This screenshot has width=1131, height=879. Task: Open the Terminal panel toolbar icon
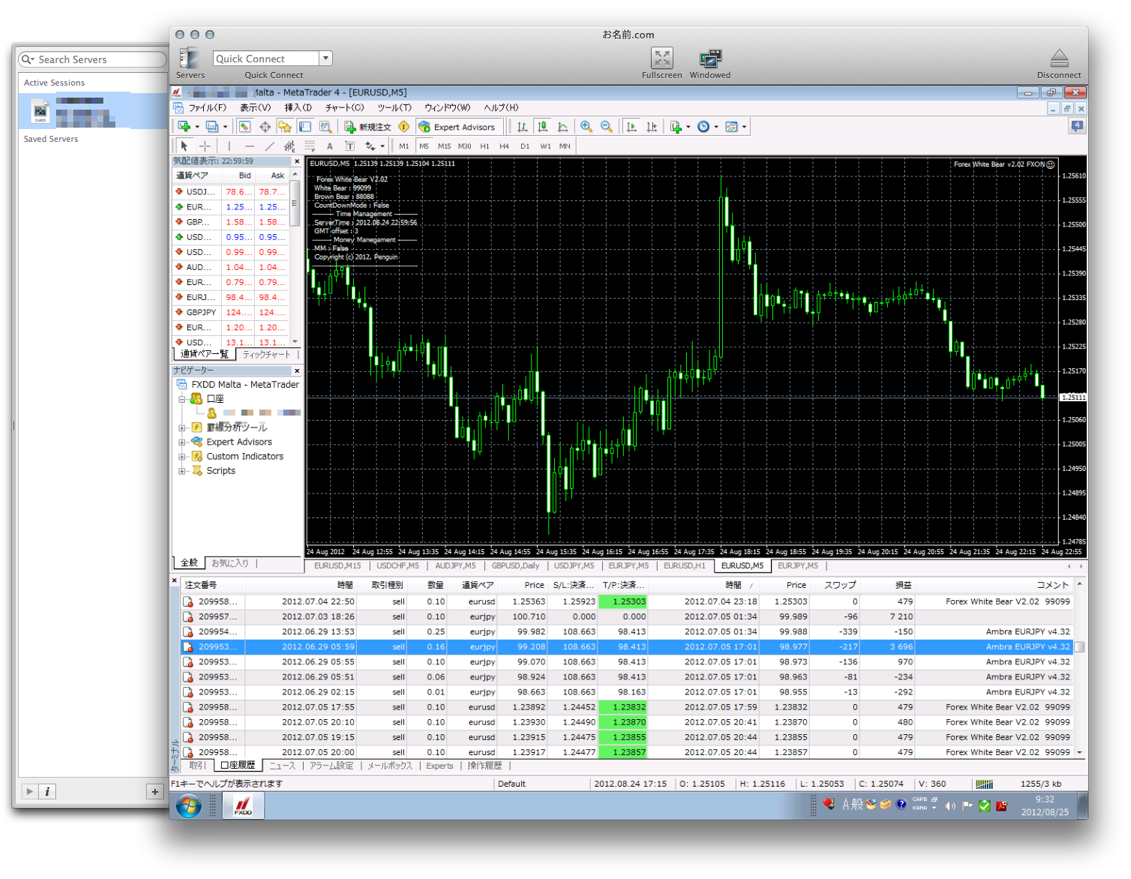(305, 127)
